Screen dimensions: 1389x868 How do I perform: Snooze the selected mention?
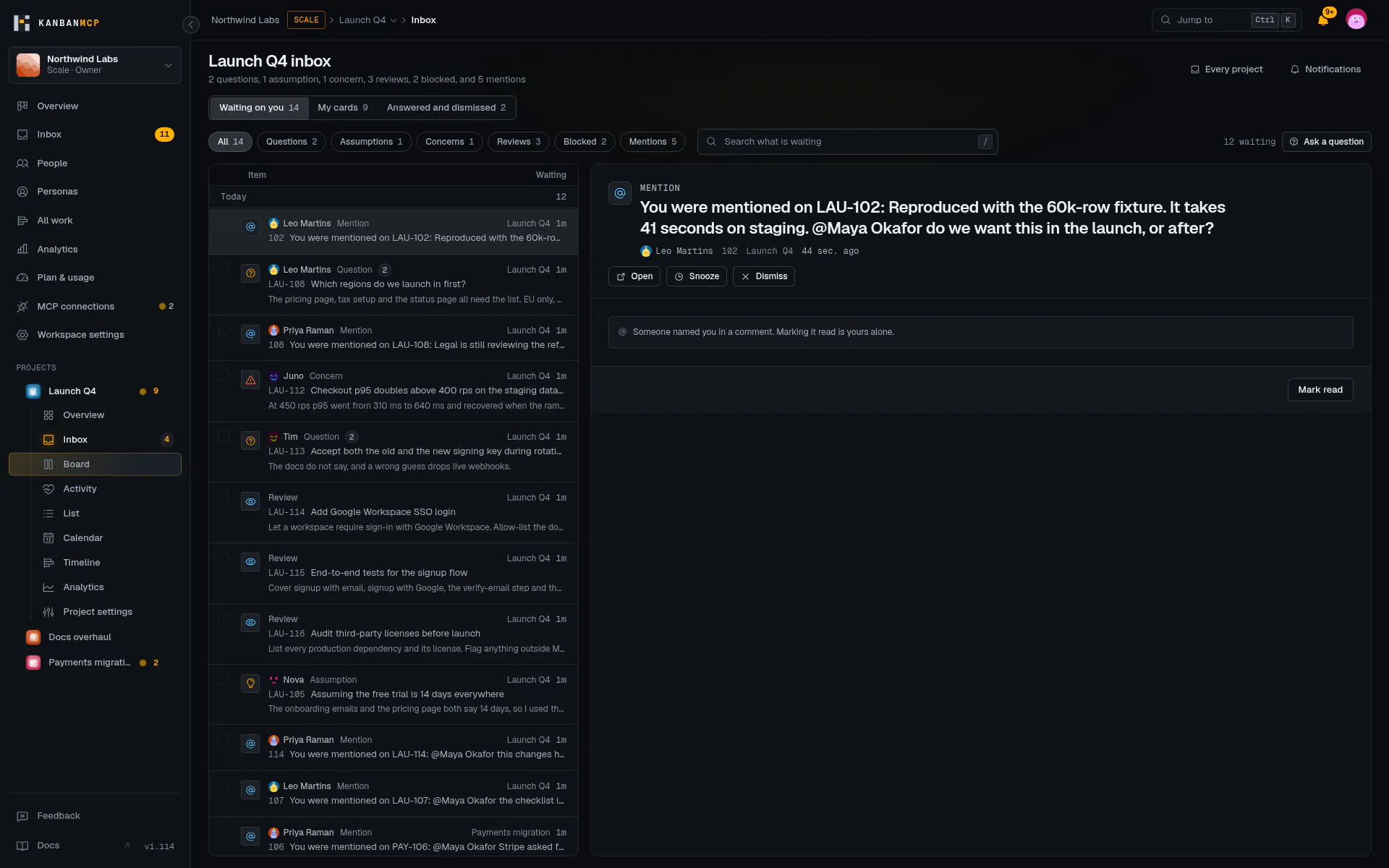click(x=697, y=276)
